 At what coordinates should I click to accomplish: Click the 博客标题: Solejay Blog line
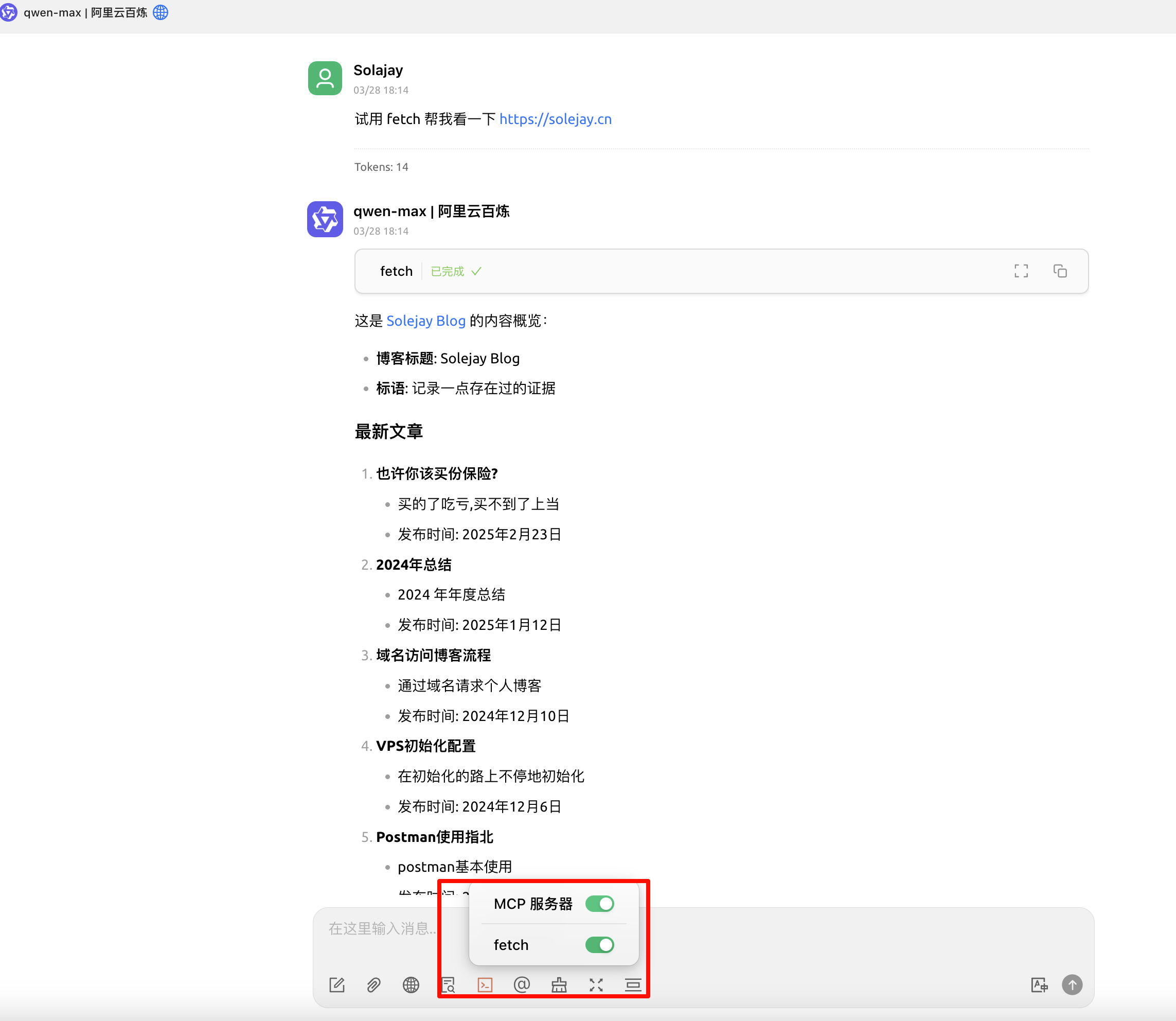tap(448, 358)
